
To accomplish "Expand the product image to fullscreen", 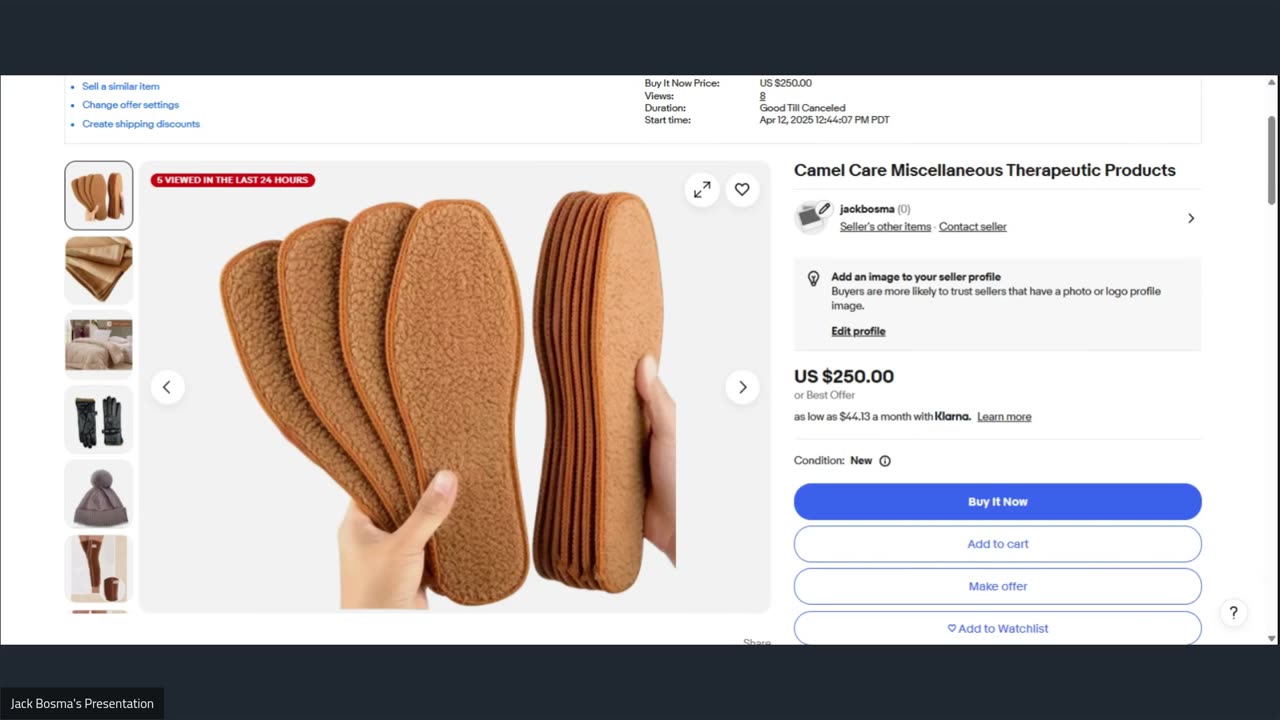I will coord(702,189).
